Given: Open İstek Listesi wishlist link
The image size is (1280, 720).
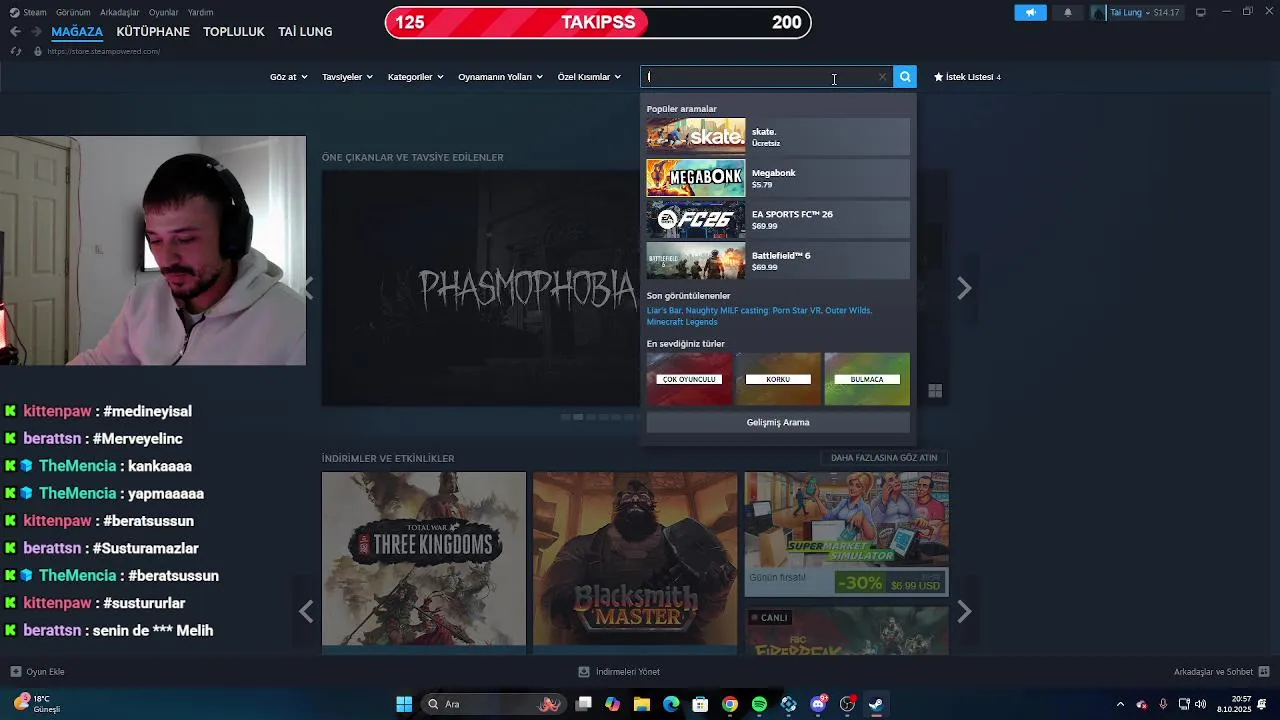Looking at the screenshot, I should pyautogui.click(x=967, y=77).
